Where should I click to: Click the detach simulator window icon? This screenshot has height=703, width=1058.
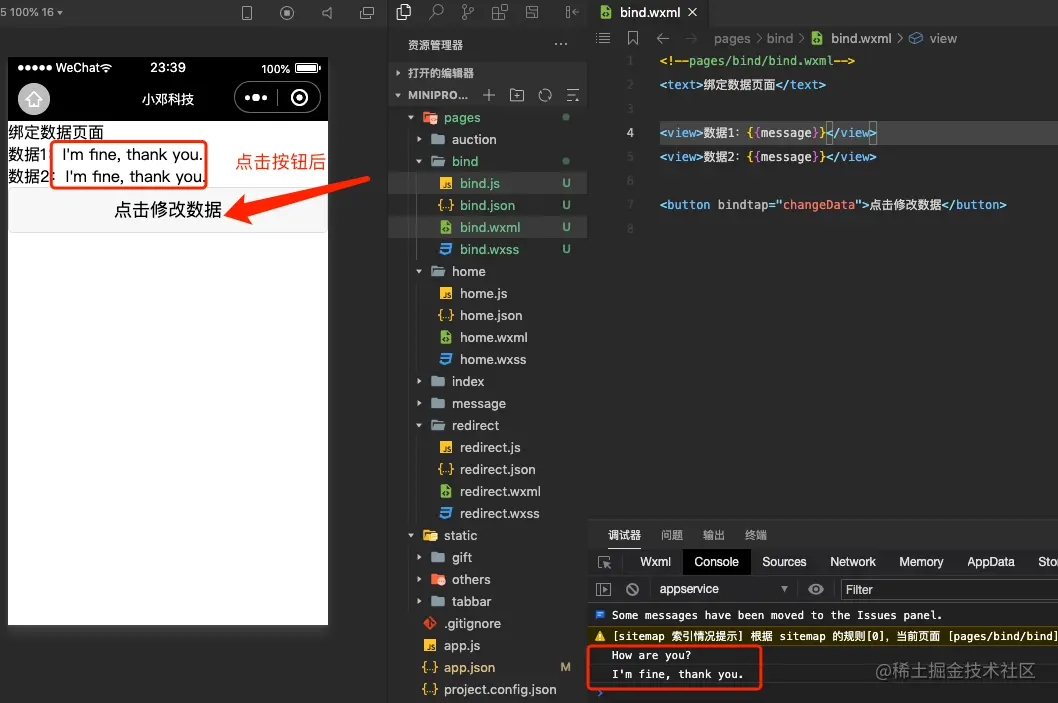367,13
